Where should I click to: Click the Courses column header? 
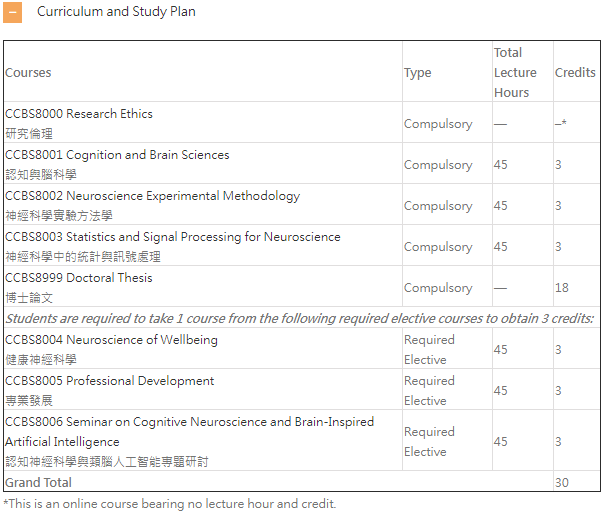coord(28,73)
